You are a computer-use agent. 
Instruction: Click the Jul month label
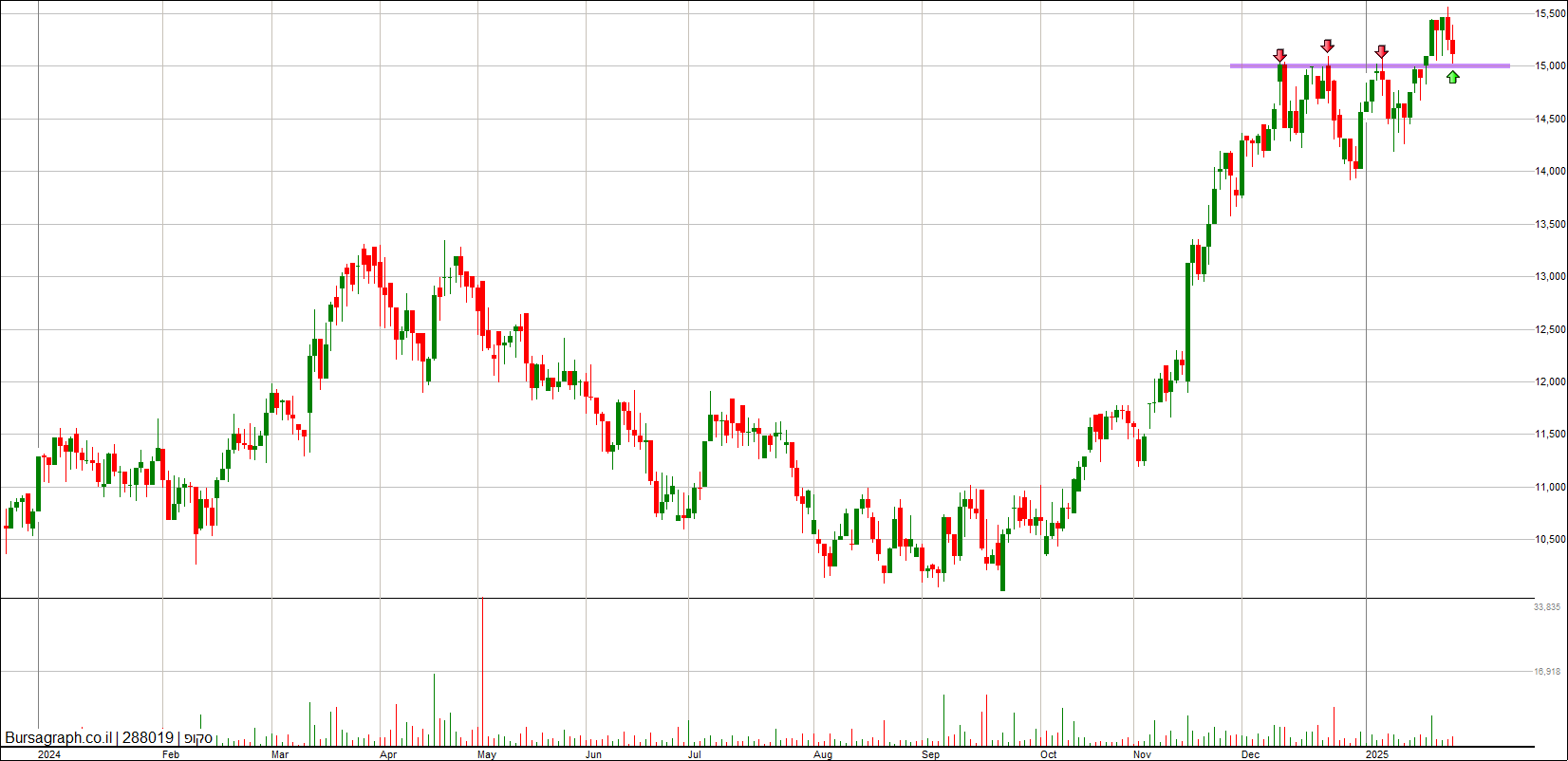tap(695, 755)
